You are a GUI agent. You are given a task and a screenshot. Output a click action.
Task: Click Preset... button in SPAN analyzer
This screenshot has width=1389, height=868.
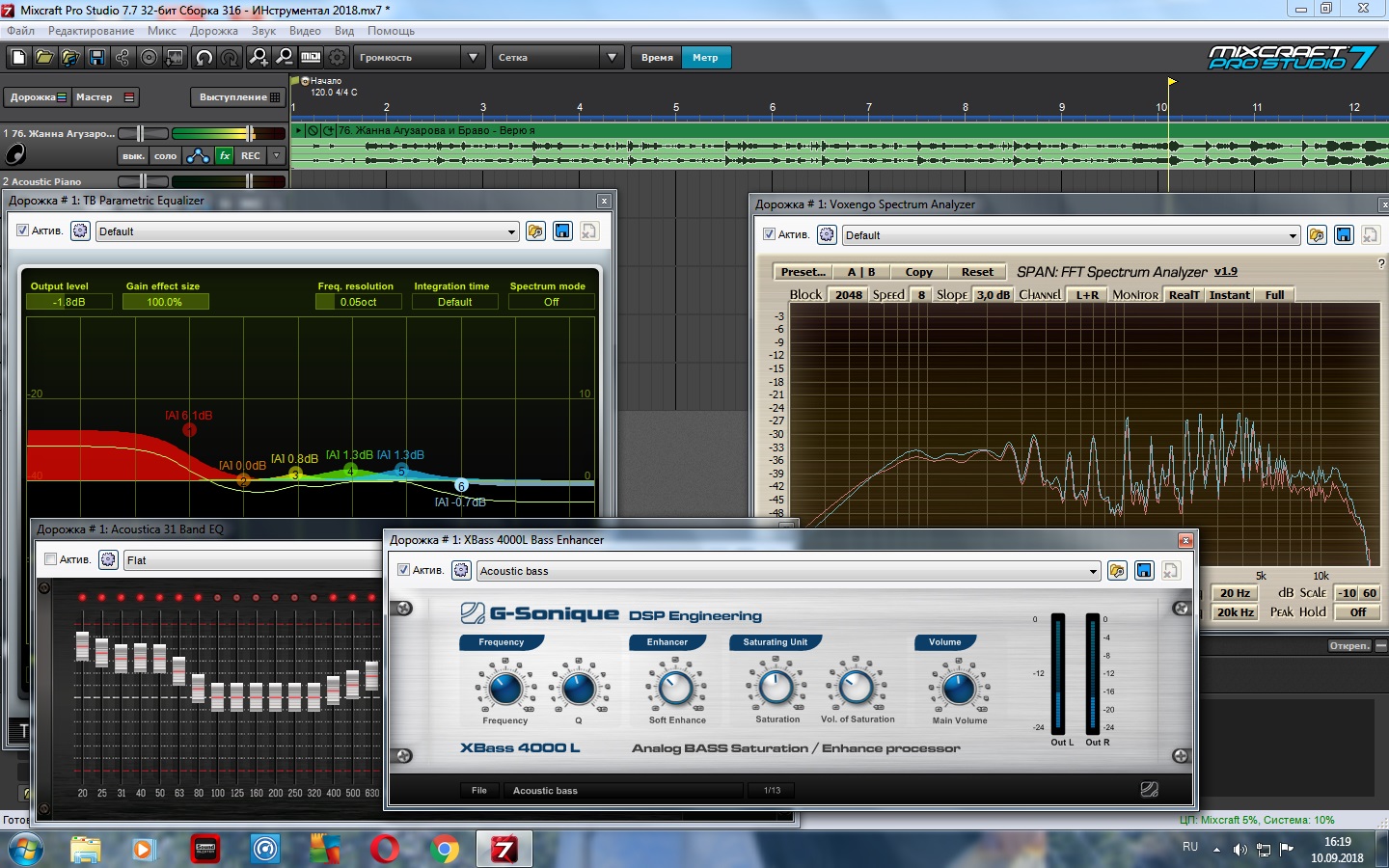click(x=803, y=272)
